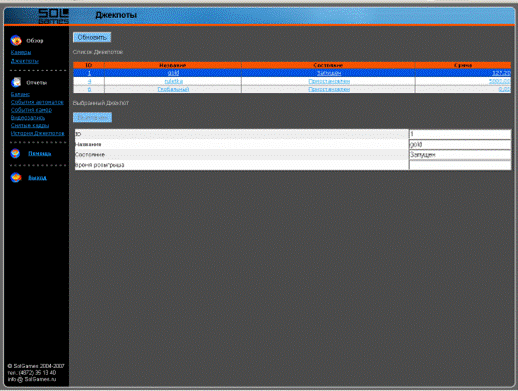Click the Список Джекпотов label
Viewport: 518px width, 391px height.
click(x=98, y=52)
